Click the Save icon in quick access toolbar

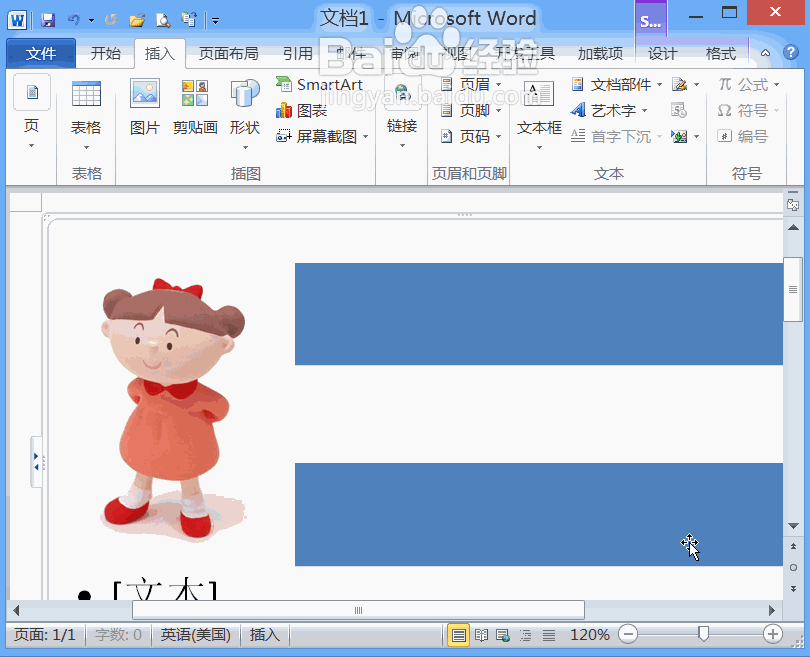click(x=48, y=20)
